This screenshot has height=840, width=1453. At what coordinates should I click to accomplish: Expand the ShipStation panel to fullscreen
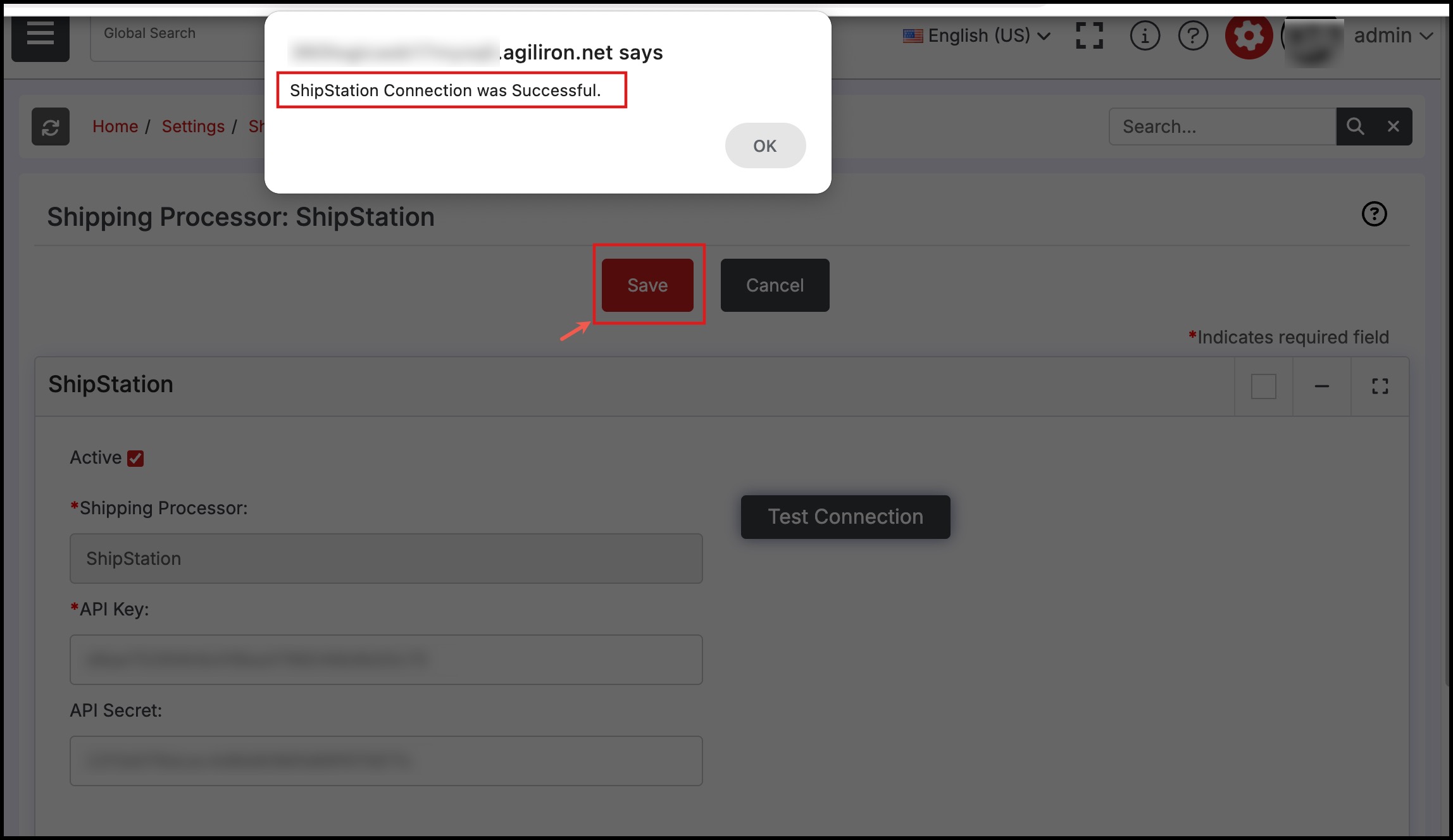(x=1380, y=386)
